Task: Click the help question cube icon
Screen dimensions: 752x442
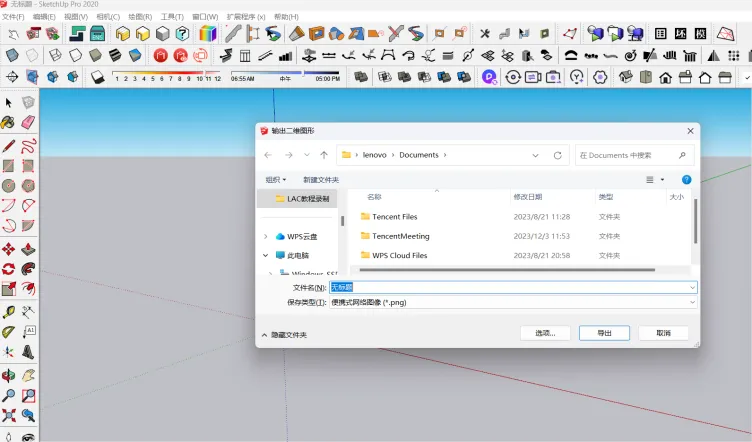Action: pos(182,34)
